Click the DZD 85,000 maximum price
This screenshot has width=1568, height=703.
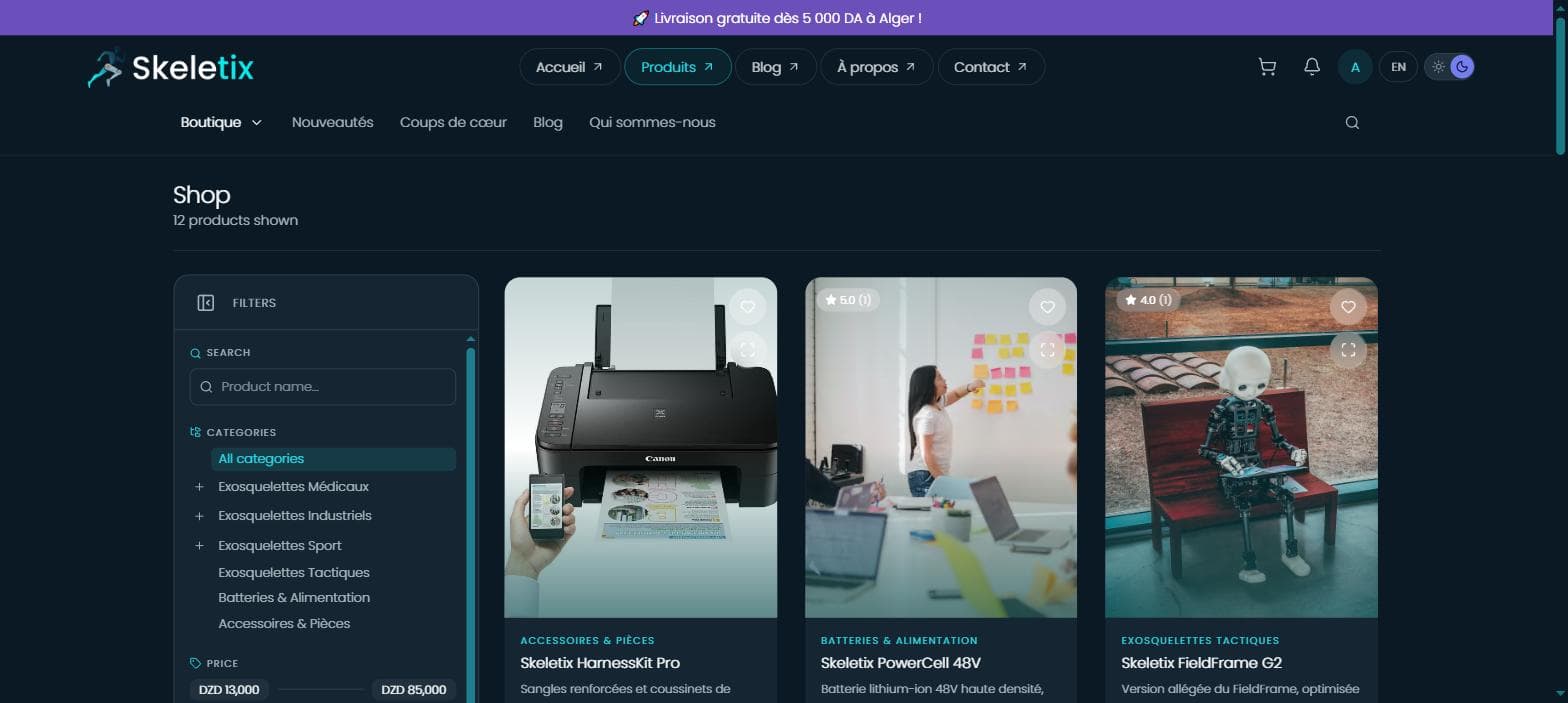coord(414,690)
